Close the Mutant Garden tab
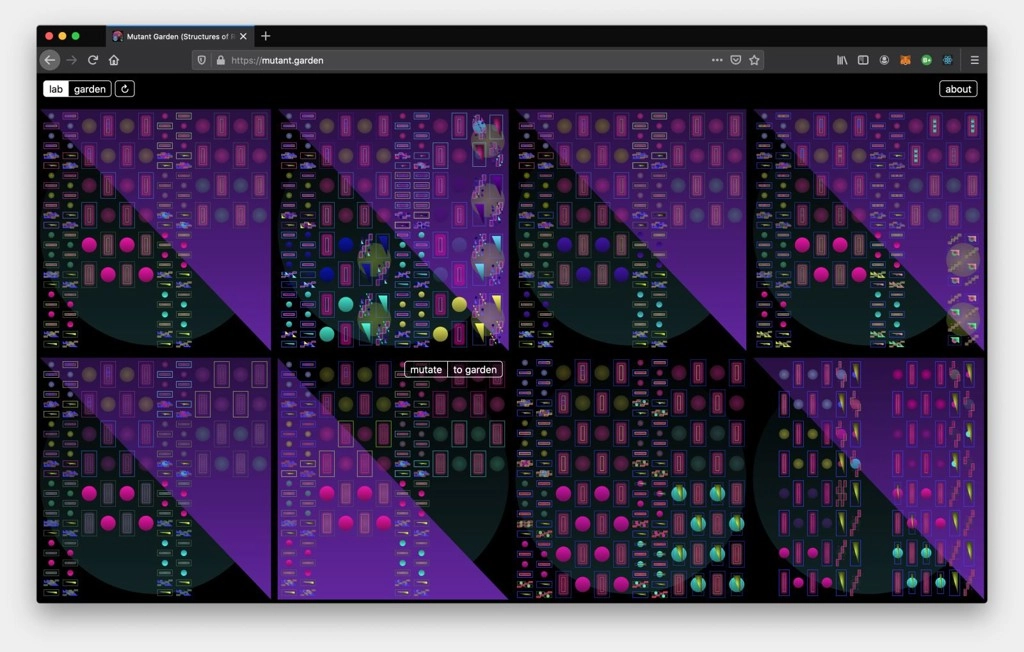1024x652 pixels. 244,37
